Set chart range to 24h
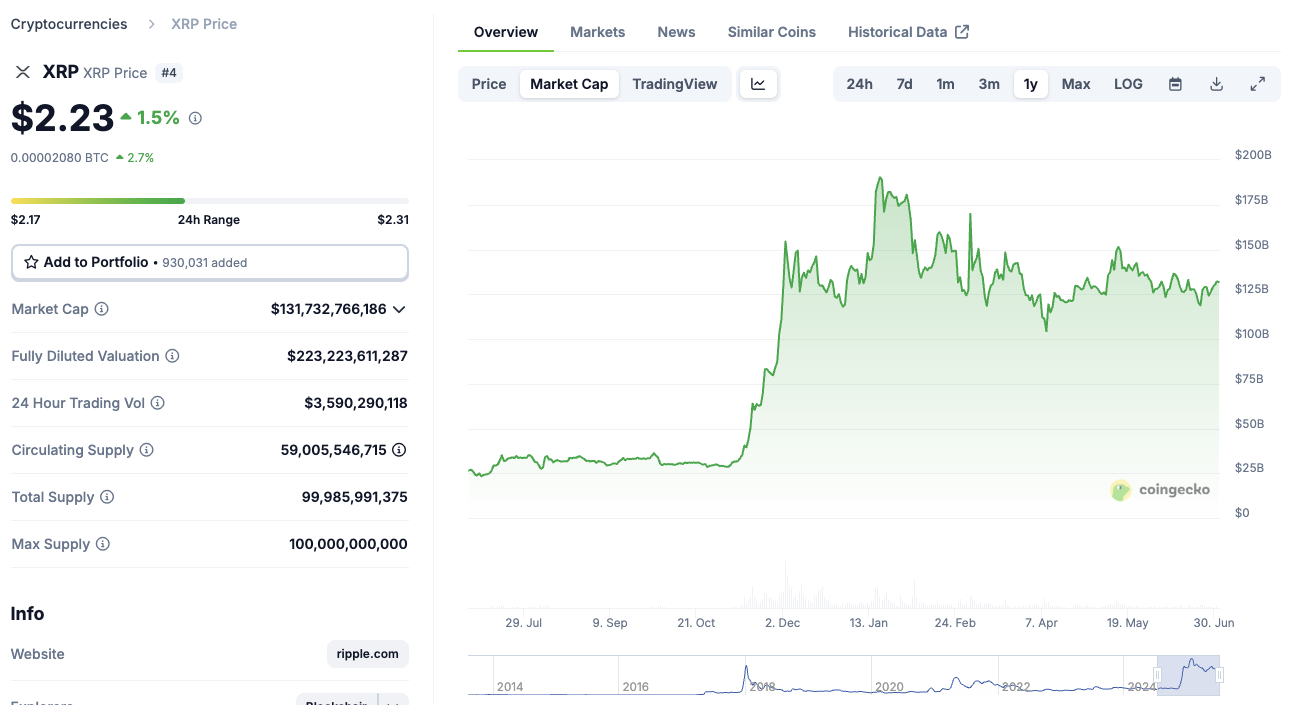Image resolution: width=1296 pixels, height=705 pixels. pyautogui.click(x=860, y=84)
